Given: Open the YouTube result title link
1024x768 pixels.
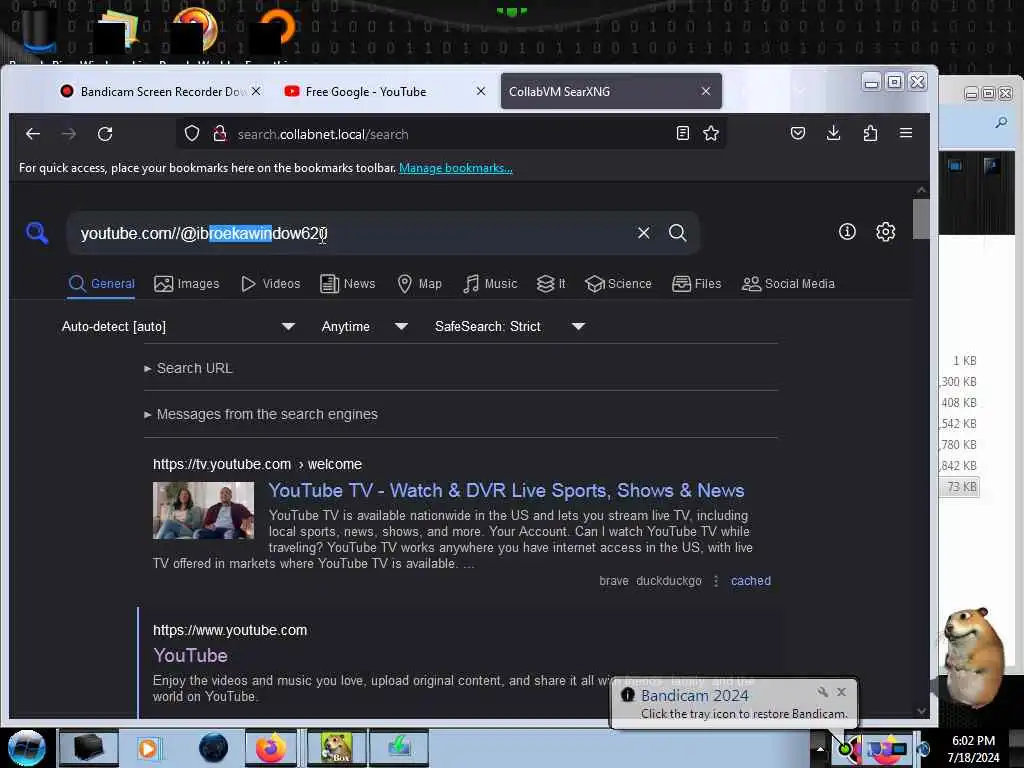Looking at the screenshot, I should (190, 656).
